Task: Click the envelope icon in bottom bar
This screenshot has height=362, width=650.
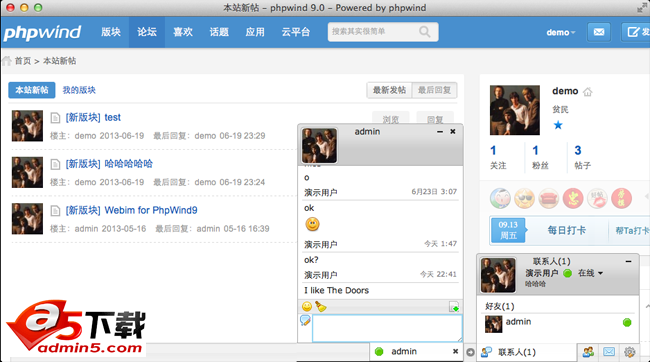Action: [x=609, y=352]
